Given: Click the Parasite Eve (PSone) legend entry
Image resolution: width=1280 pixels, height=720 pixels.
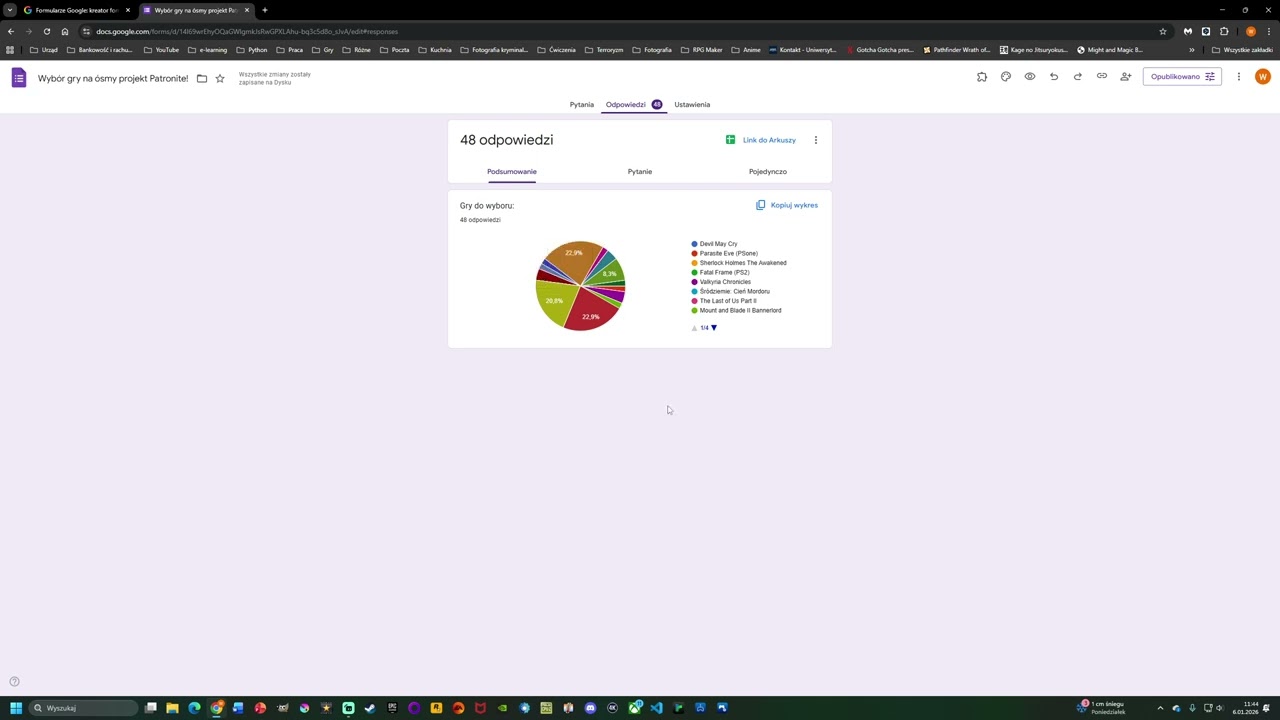Looking at the screenshot, I should pyautogui.click(x=724, y=253).
